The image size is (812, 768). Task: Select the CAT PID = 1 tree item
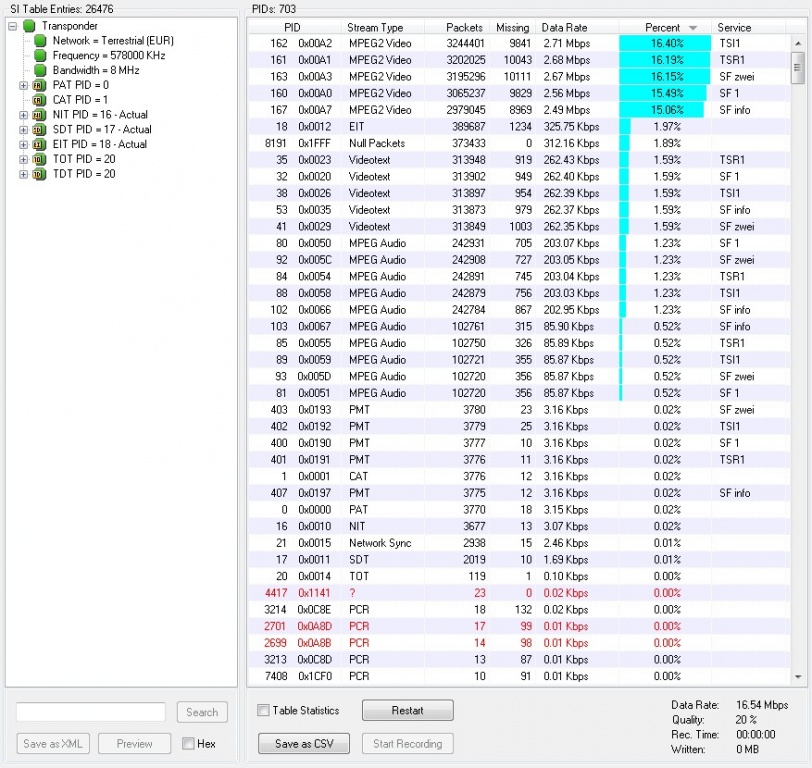tap(80, 99)
